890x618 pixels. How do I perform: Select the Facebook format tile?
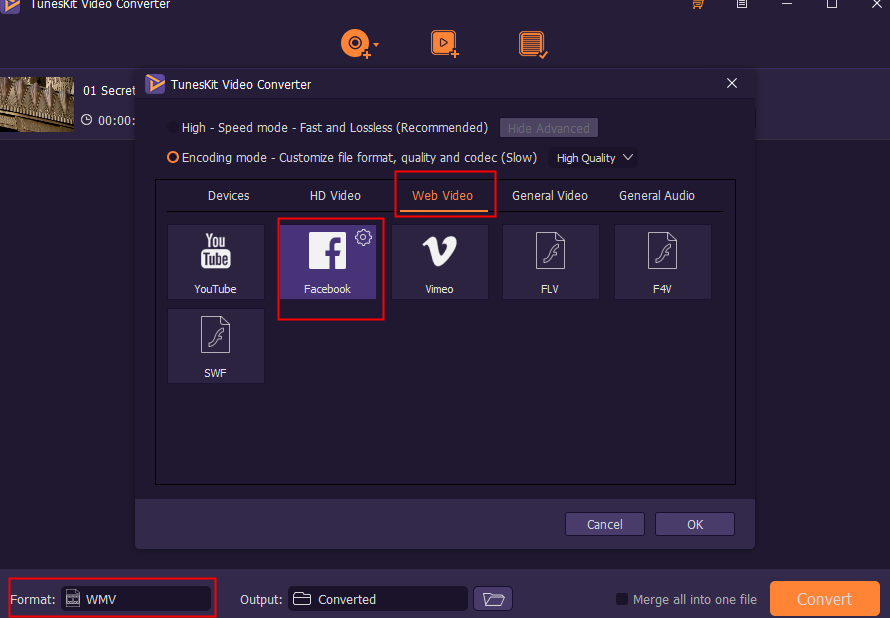[x=328, y=262]
